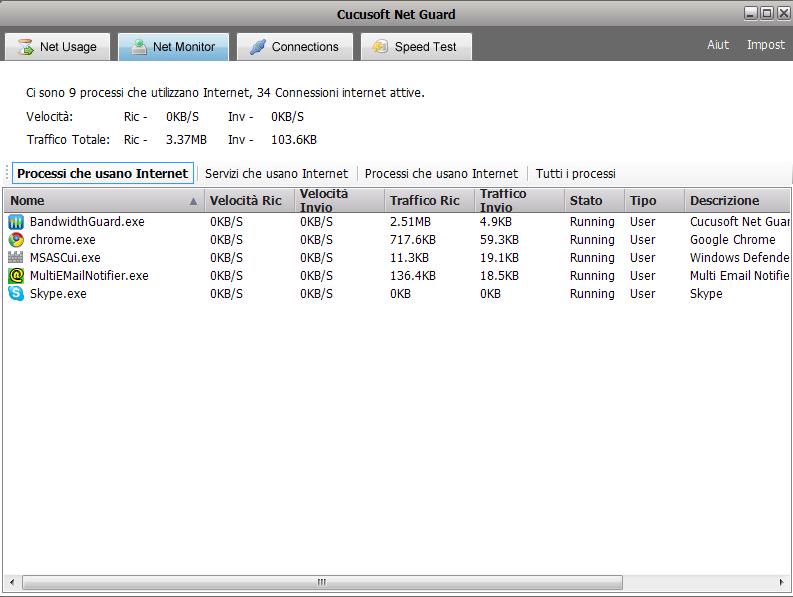Select the second 'Processi che usano Internet' filter

tap(441, 174)
